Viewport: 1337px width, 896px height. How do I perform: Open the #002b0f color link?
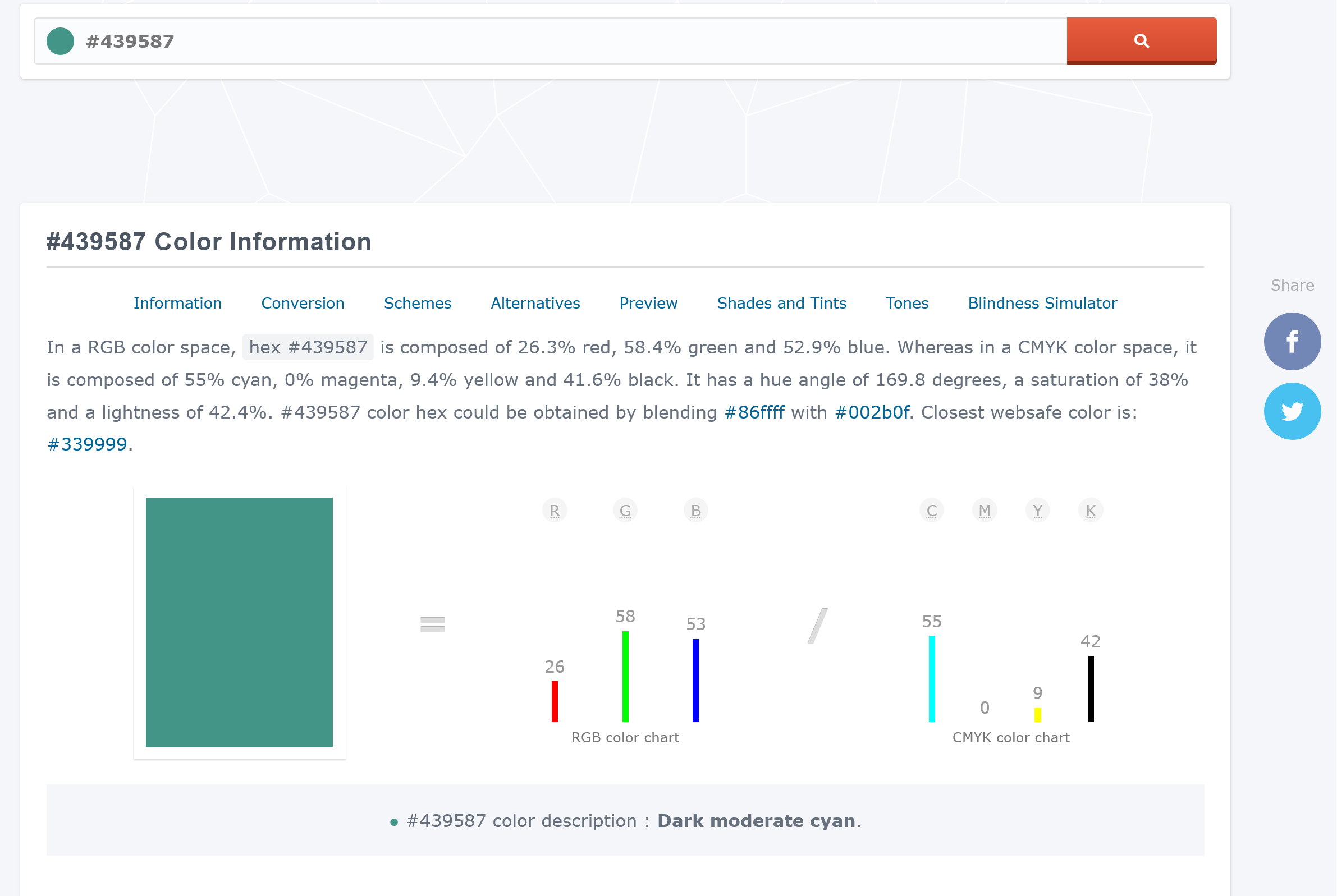tap(872, 412)
